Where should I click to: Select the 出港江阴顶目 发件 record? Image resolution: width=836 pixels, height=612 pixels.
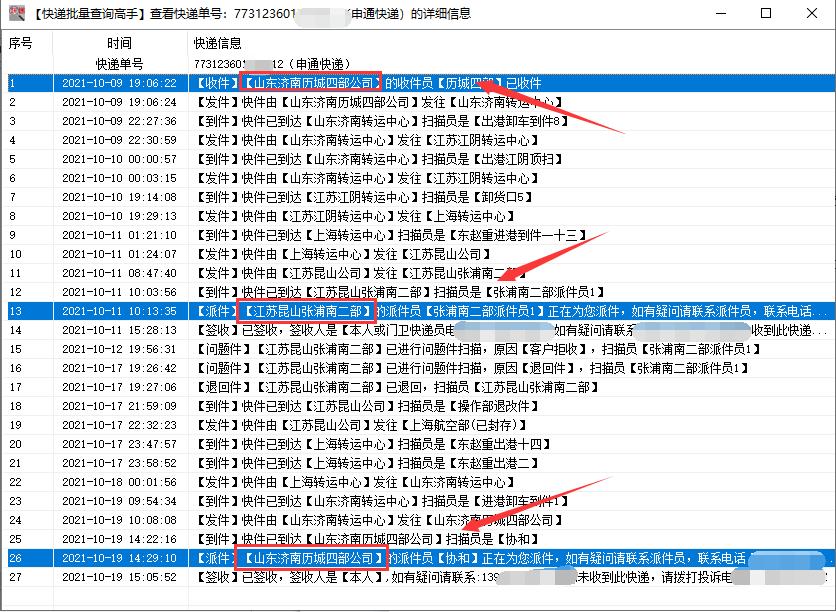point(400,158)
